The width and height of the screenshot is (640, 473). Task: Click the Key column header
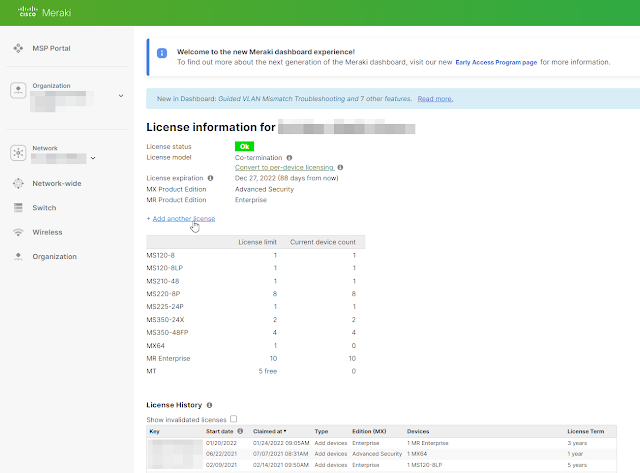point(154,431)
